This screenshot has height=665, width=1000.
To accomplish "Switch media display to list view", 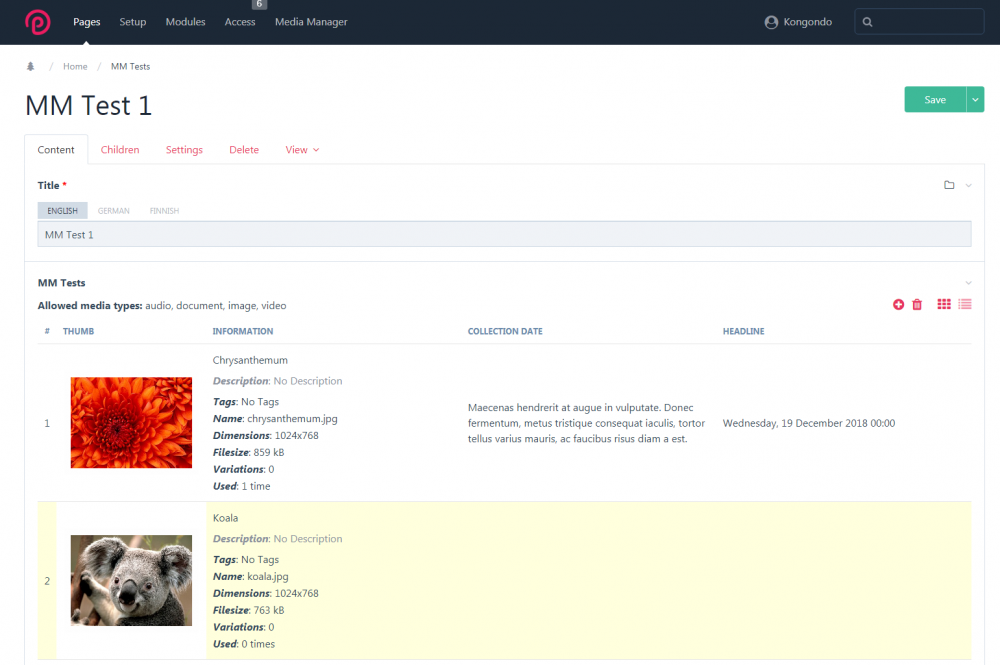I will (x=964, y=304).
